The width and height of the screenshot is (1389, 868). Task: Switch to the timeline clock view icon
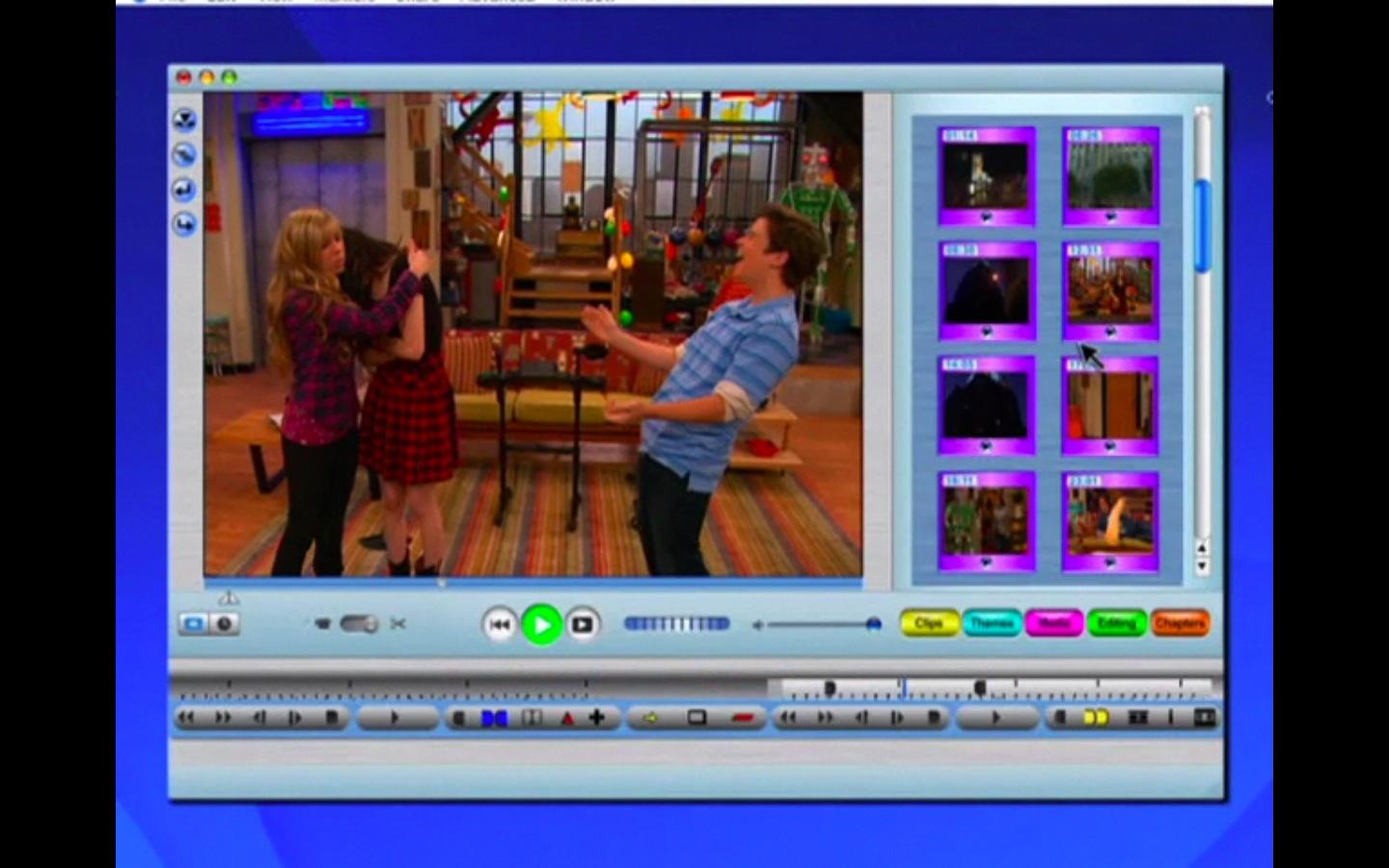coord(224,624)
